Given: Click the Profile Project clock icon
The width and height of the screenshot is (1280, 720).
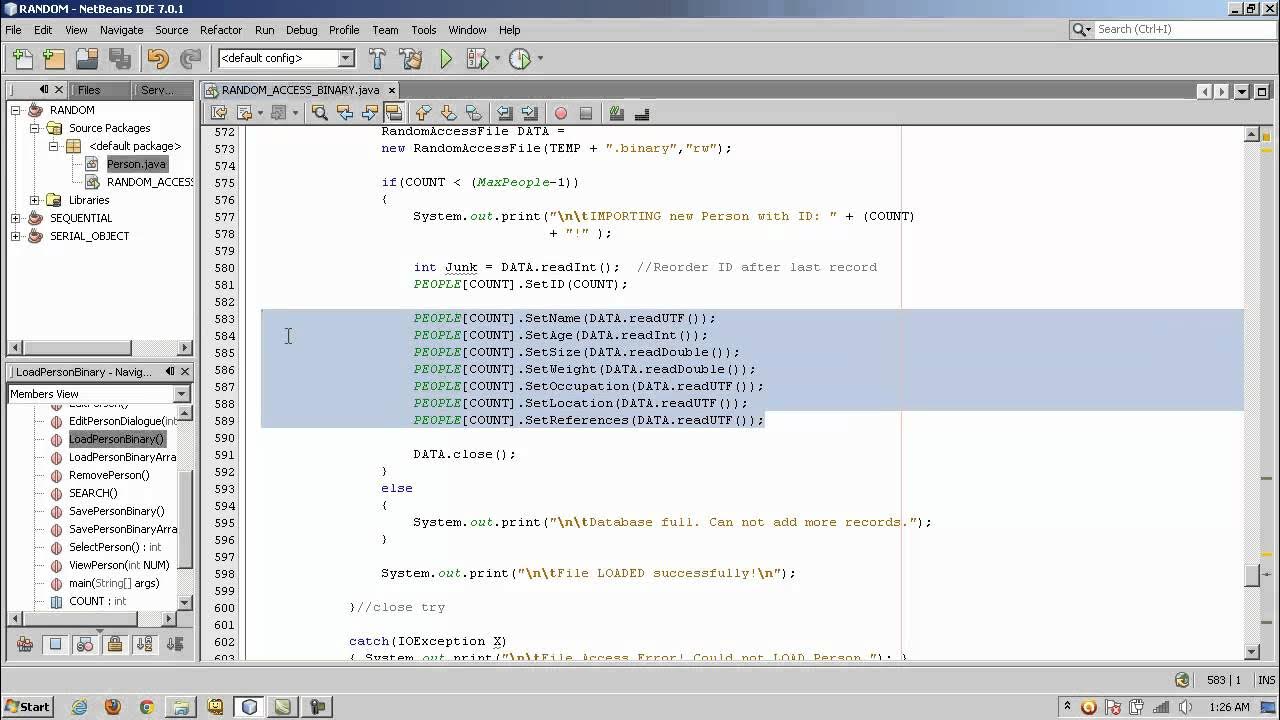Looking at the screenshot, I should [519, 59].
